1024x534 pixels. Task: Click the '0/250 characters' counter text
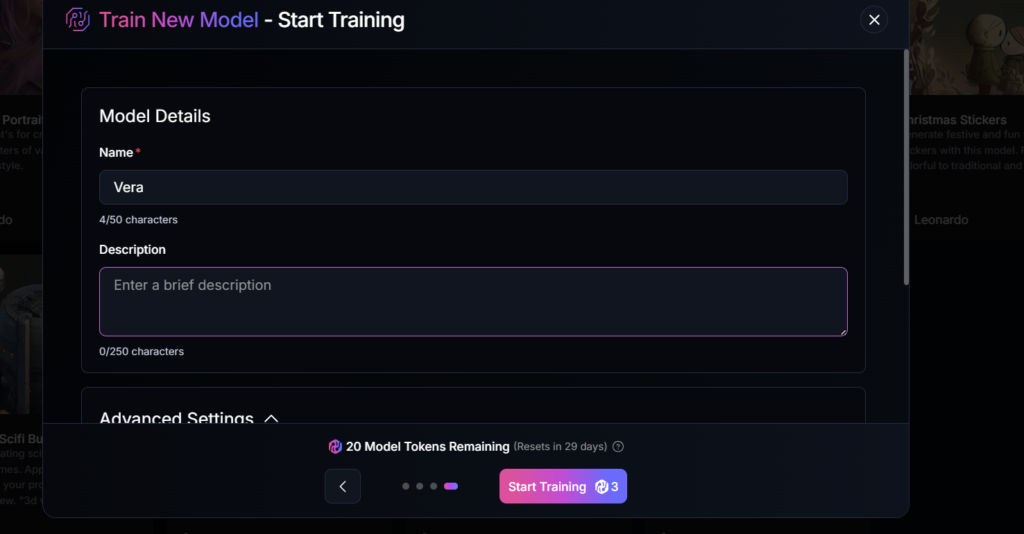[x=142, y=351]
